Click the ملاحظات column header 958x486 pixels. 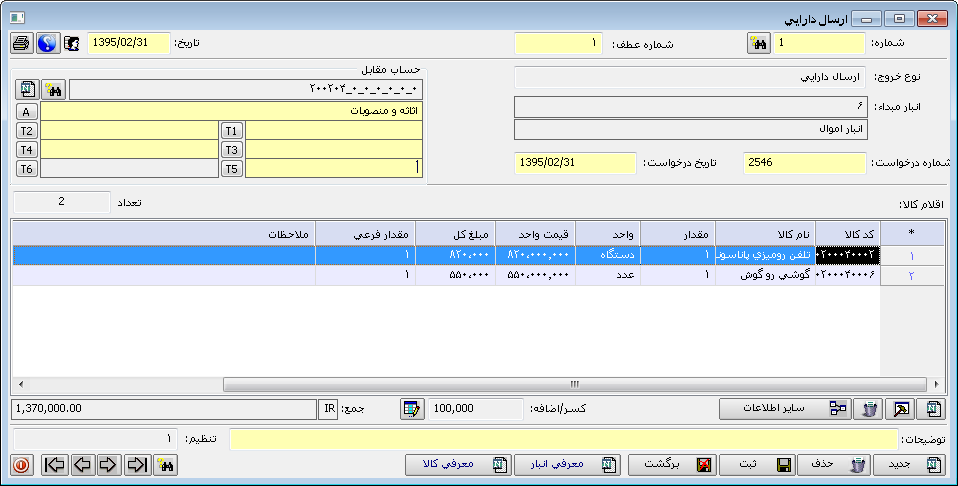point(164,234)
